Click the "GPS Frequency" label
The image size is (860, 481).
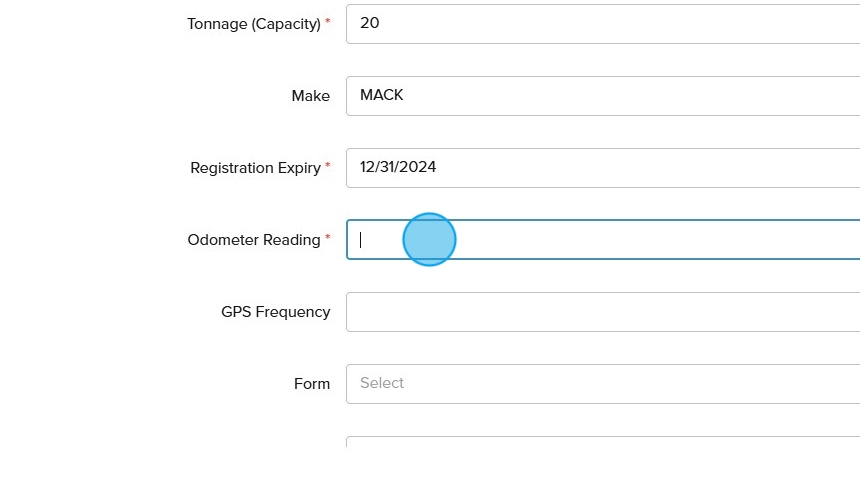click(x=275, y=312)
